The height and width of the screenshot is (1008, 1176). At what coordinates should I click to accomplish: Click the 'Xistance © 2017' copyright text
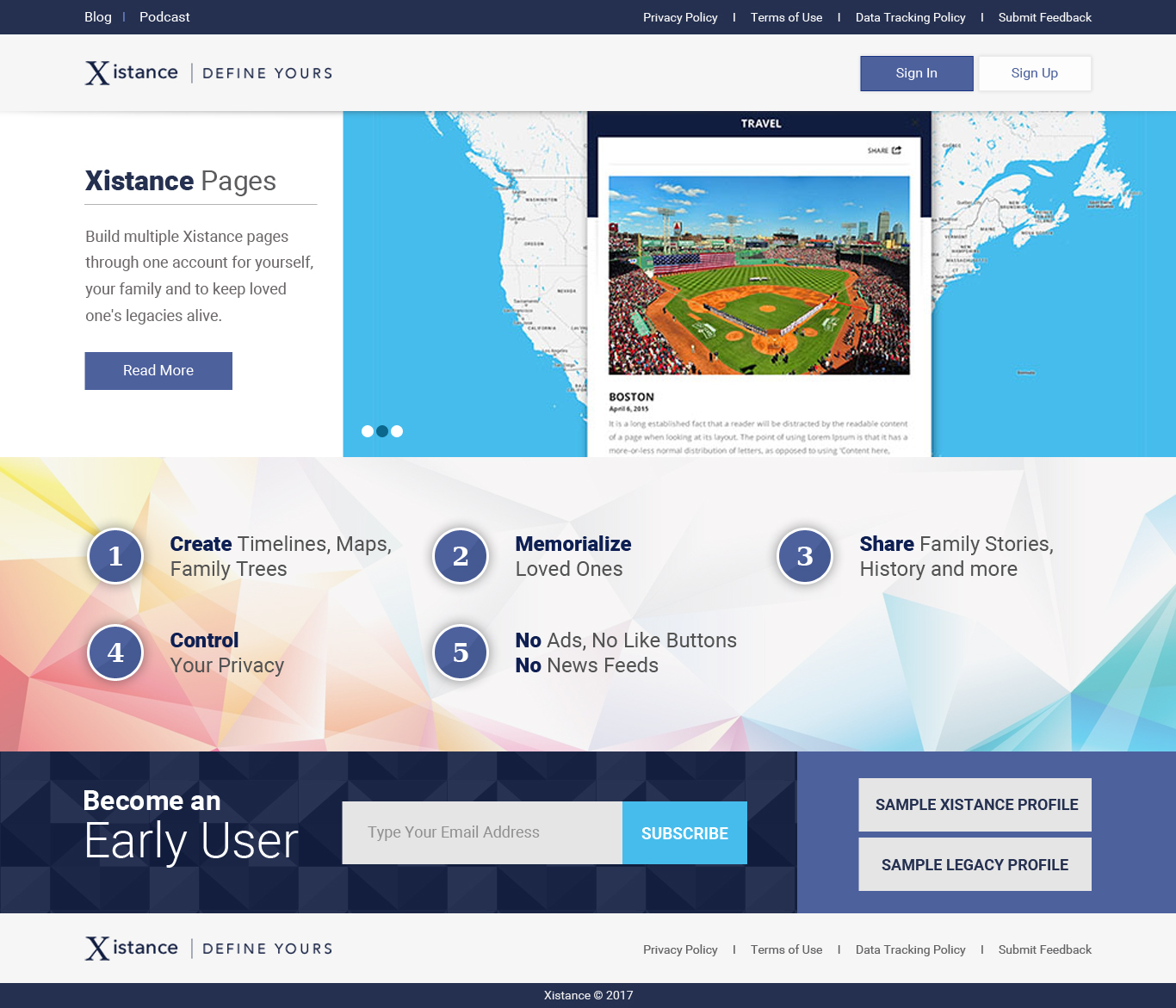(x=588, y=995)
